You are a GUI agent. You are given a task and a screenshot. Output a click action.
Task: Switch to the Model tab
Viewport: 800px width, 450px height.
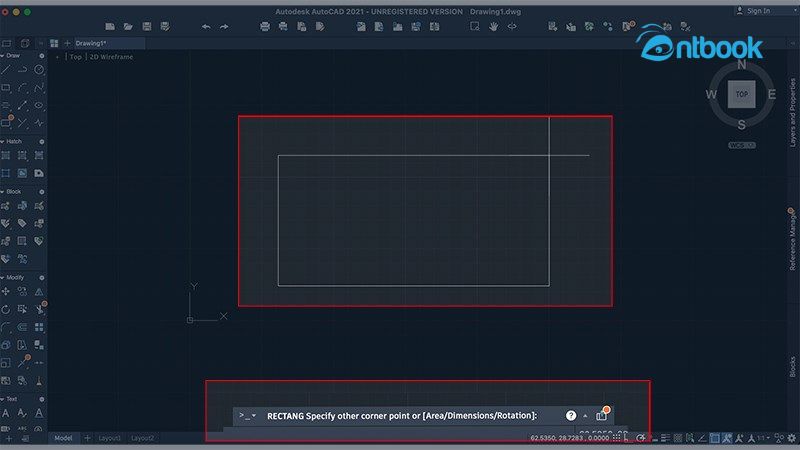tap(63, 438)
